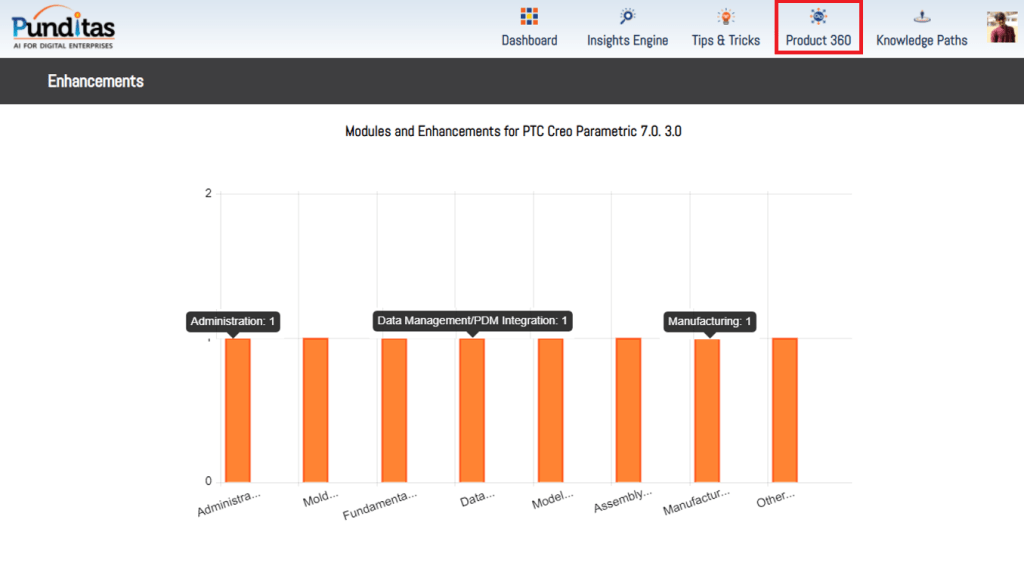Click the Knowledge Paths icon
Viewport: 1024px width, 569px height.
[x=921, y=16]
